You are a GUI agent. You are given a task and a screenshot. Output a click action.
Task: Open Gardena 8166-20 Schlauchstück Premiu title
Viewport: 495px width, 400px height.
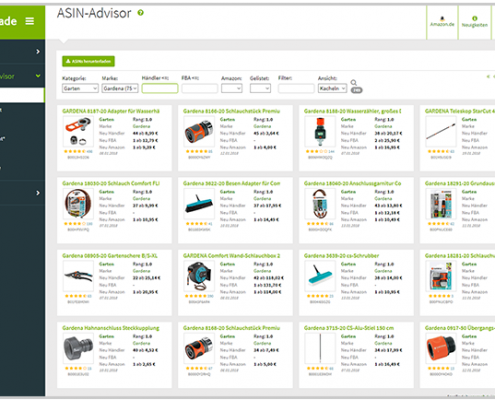coord(232,111)
